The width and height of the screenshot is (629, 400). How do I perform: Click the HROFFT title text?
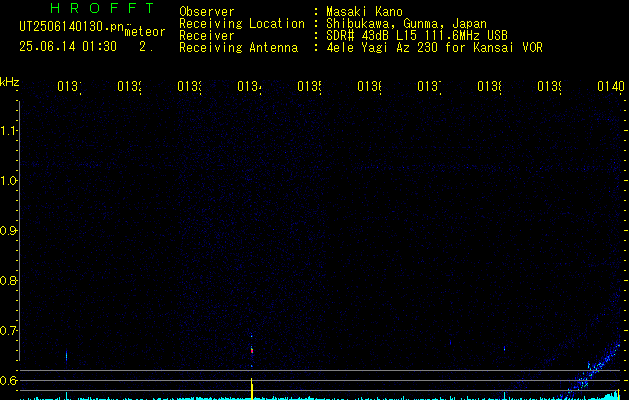[102, 8]
